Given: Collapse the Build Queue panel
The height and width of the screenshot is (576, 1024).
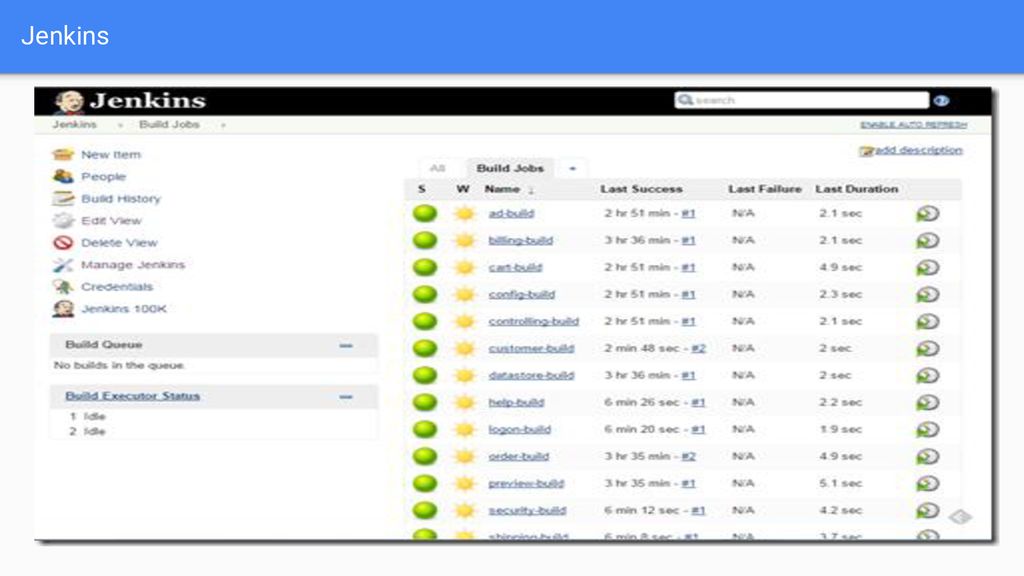Looking at the screenshot, I should (346, 345).
